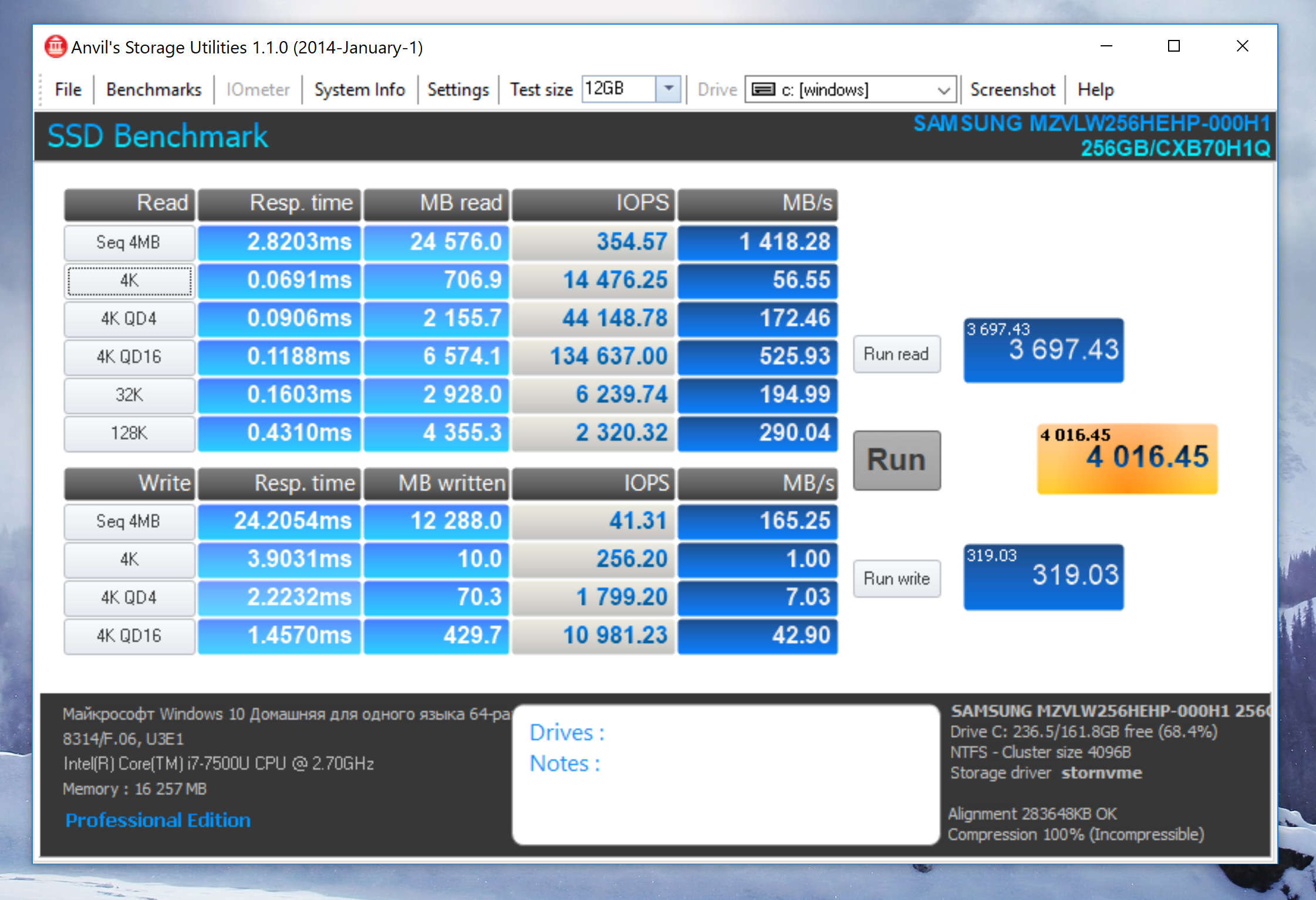Click the Write 4K test button
The width and height of the screenshot is (1316, 900).
pyautogui.click(x=129, y=559)
